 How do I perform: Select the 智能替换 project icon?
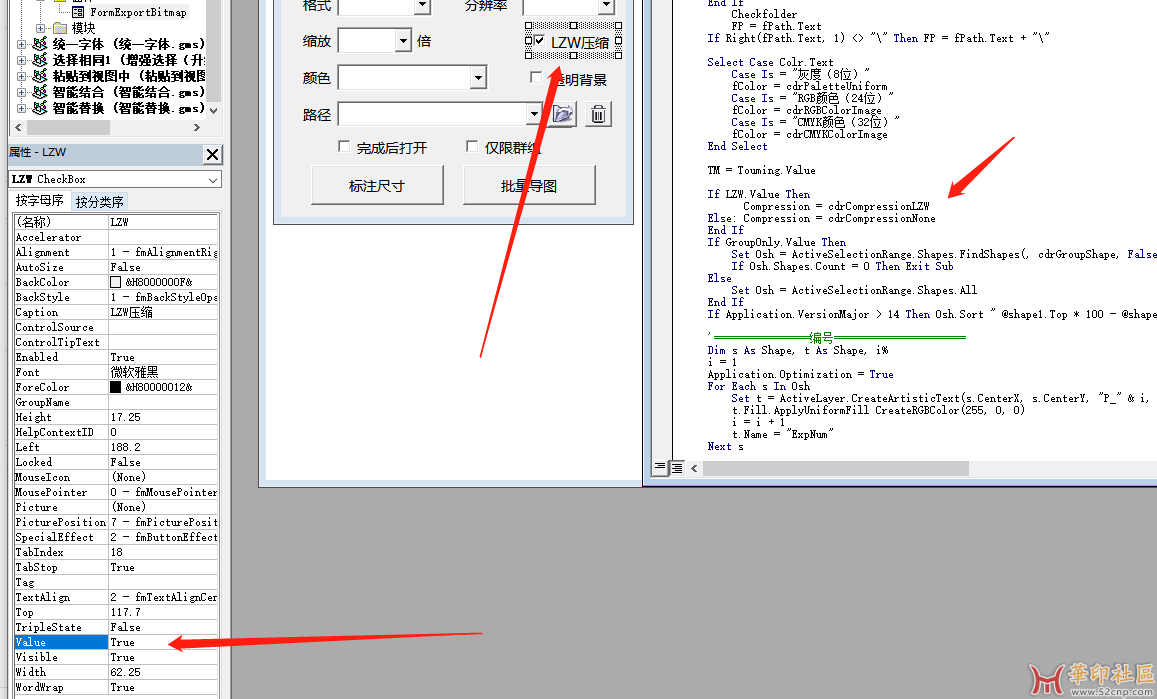(39, 108)
